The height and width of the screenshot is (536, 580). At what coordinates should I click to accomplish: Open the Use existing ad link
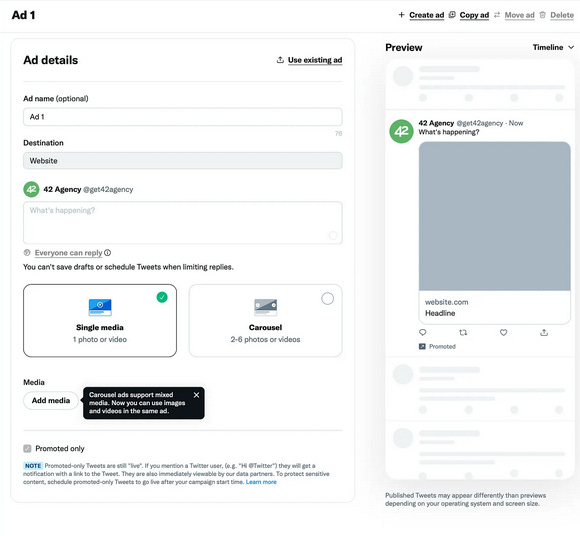(x=315, y=60)
